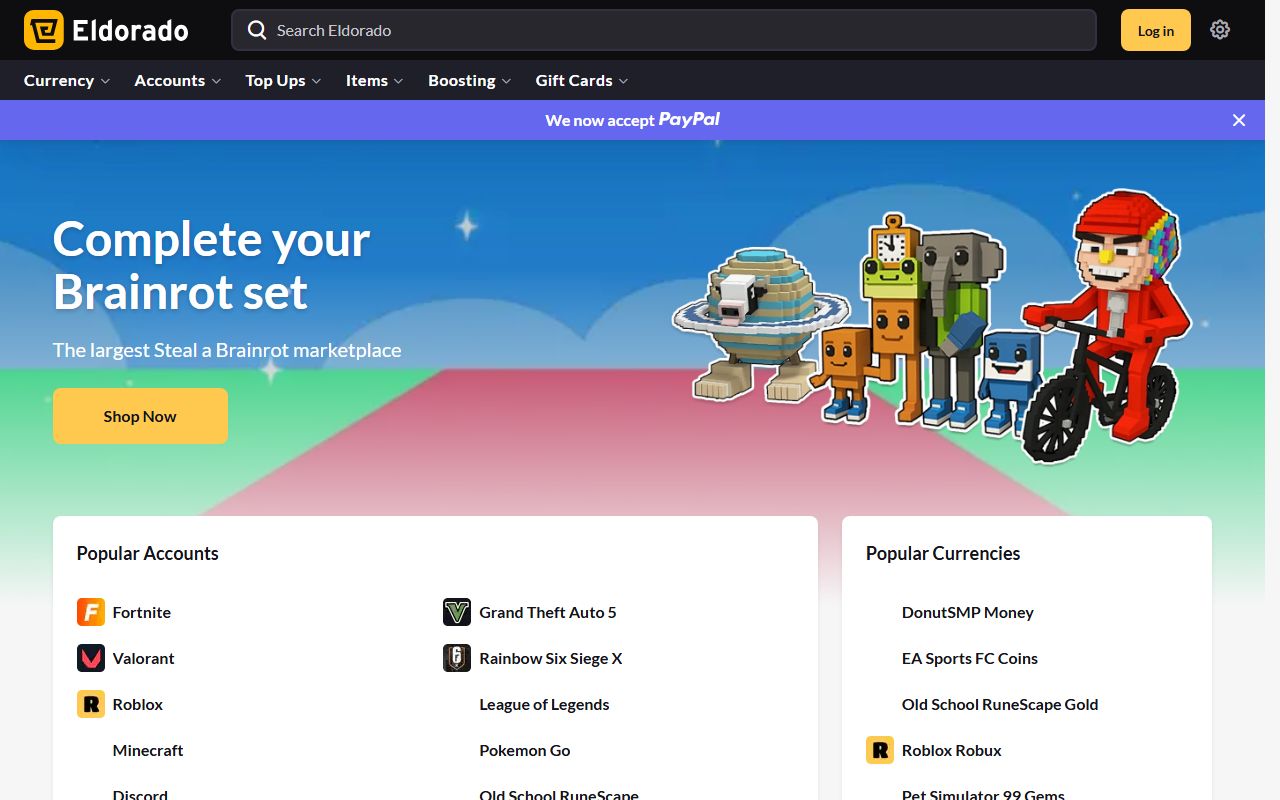Focus the Search Eldorado input field
Screen dimensions: 1280x800
[664, 30]
